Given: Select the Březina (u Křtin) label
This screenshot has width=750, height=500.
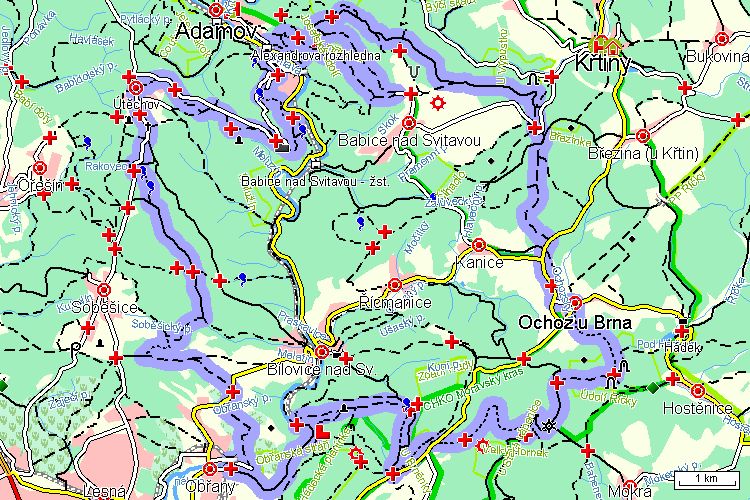Looking at the screenshot, I should coord(643,154).
